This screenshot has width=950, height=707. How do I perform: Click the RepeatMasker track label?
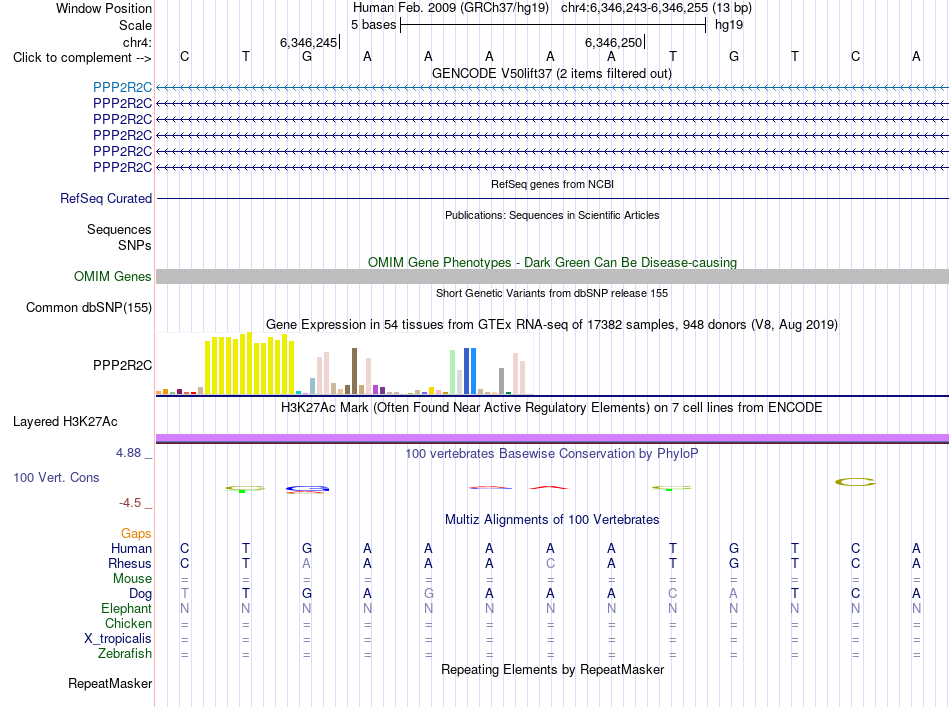pyautogui.click(x=110, y=683)
